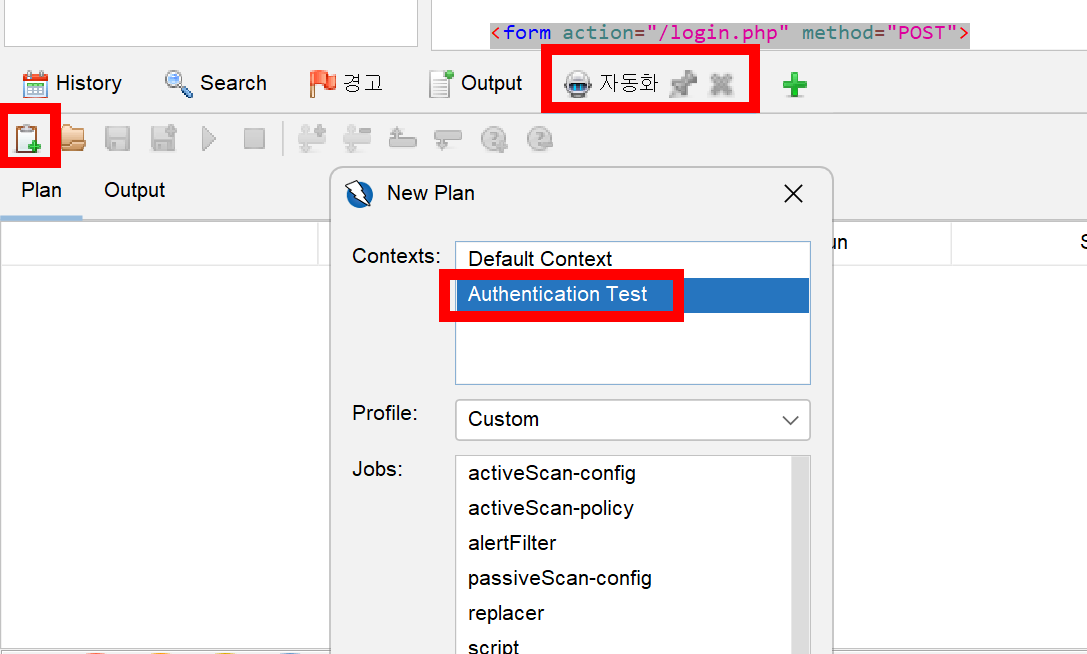Click the remove job icon
This screenshot has width=1087, height=654.
(x=357, y=139)
